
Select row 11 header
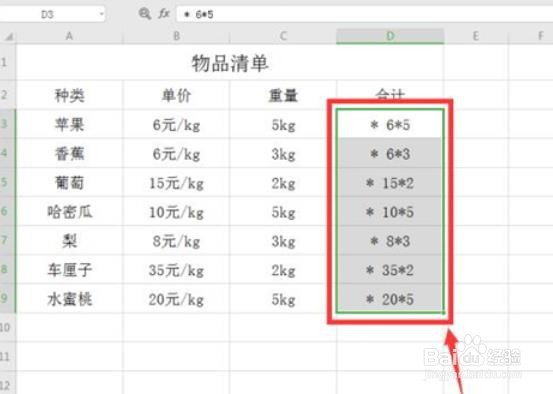7,356
